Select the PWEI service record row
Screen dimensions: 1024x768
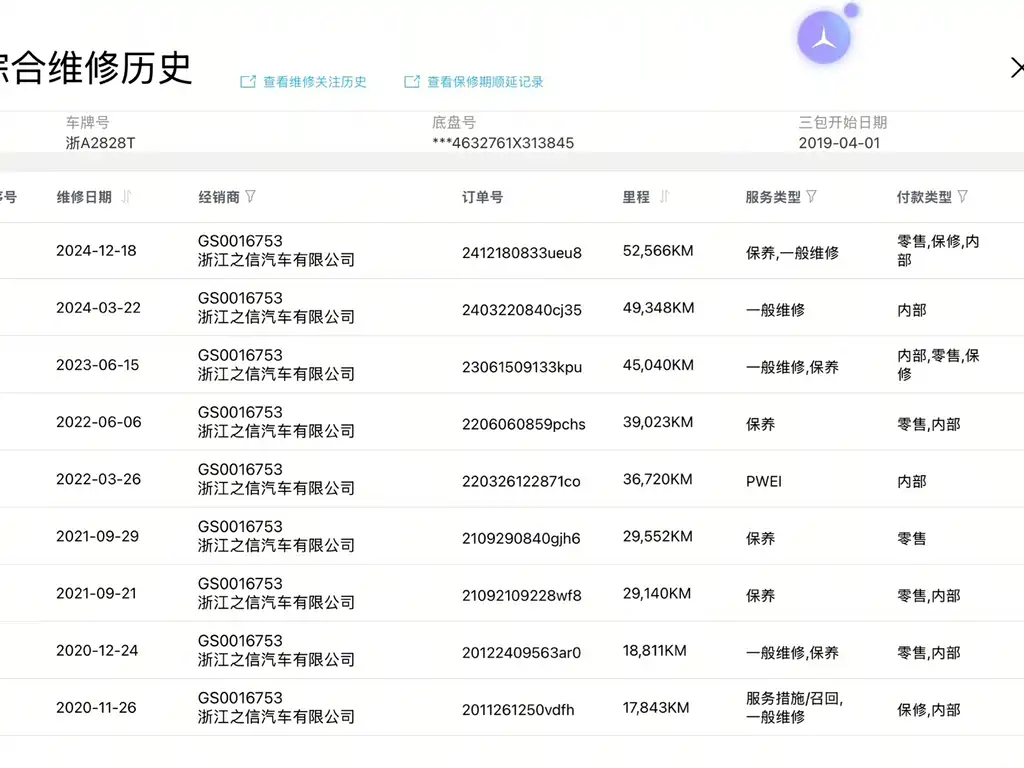(x=512, y=479)
